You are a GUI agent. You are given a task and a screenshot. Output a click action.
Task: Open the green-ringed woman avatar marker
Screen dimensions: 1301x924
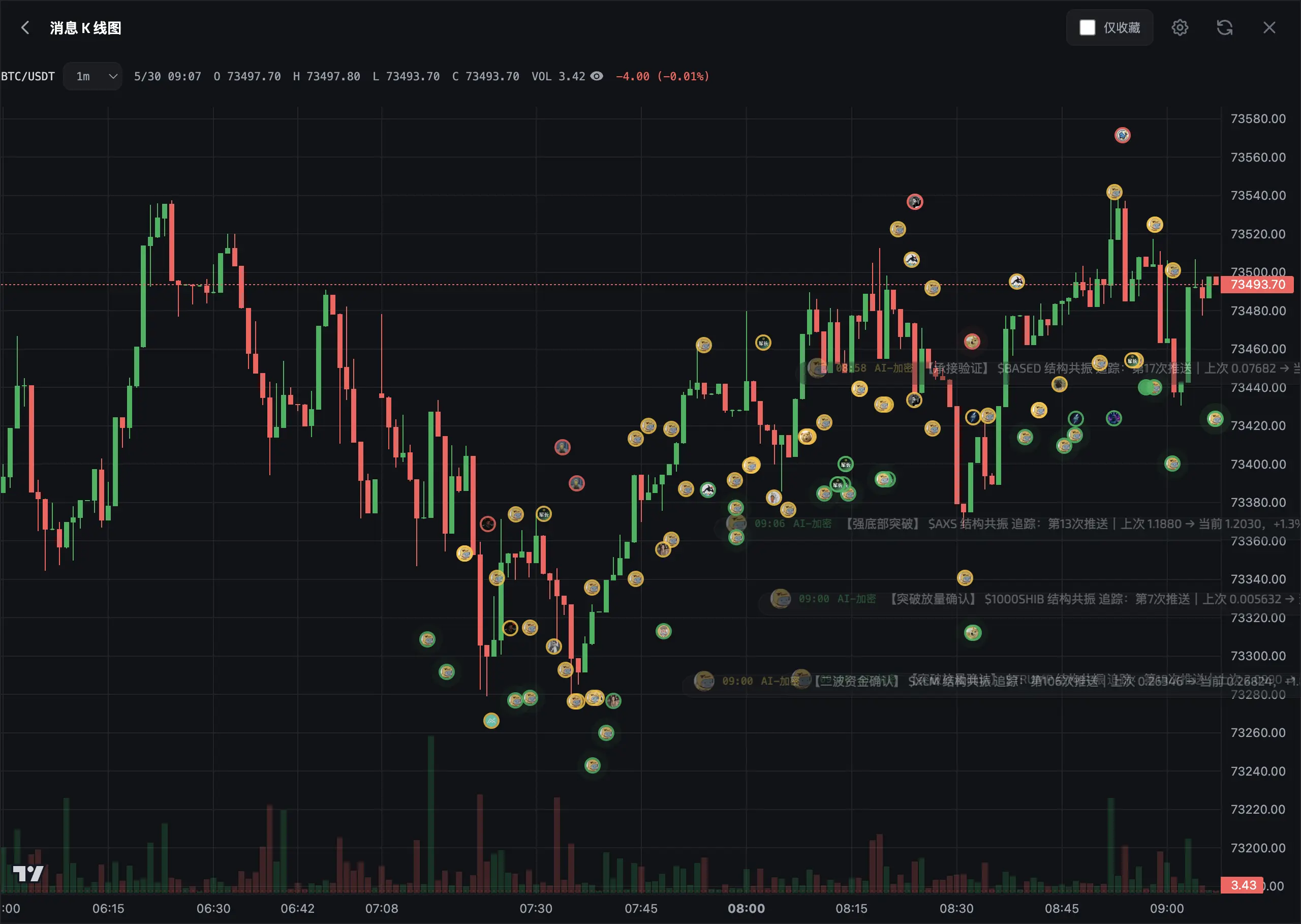(x=613, y=701)
